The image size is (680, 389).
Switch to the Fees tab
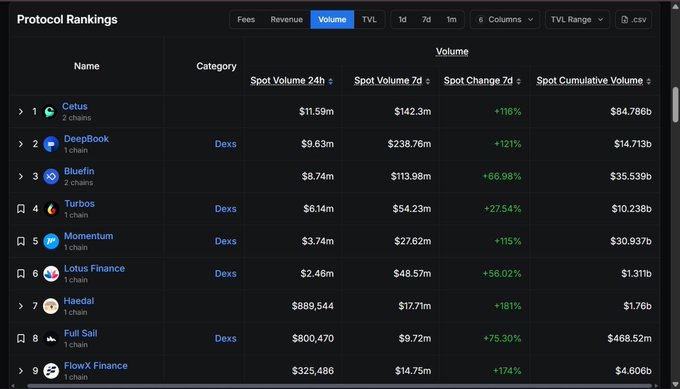coord(246,20)
